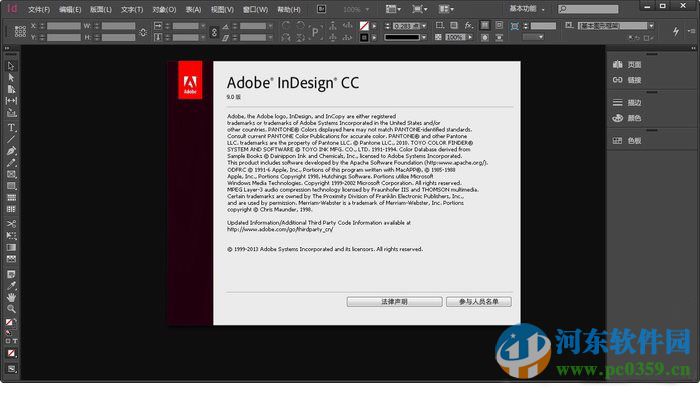Select the Page tool
This screenshot has height=394, width=700.
tap(11, 89)
